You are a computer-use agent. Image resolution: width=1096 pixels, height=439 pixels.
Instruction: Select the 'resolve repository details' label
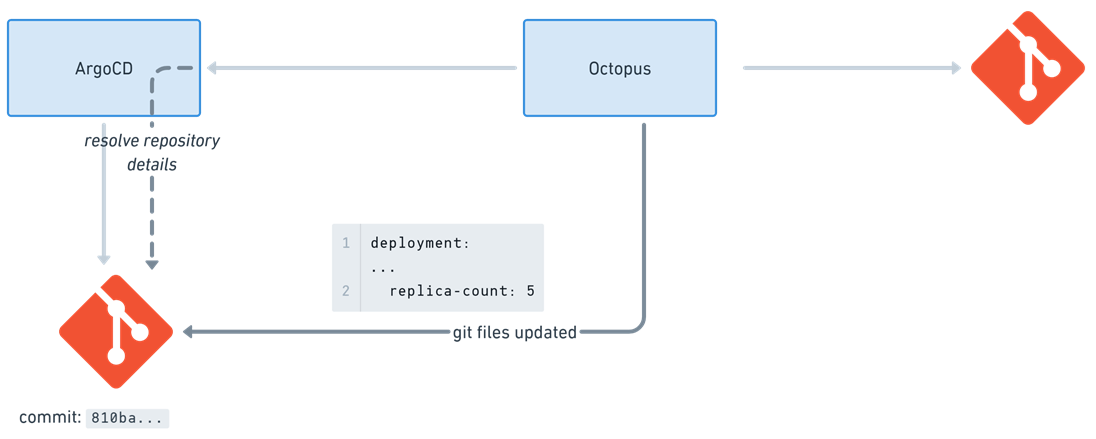point(152,153)
